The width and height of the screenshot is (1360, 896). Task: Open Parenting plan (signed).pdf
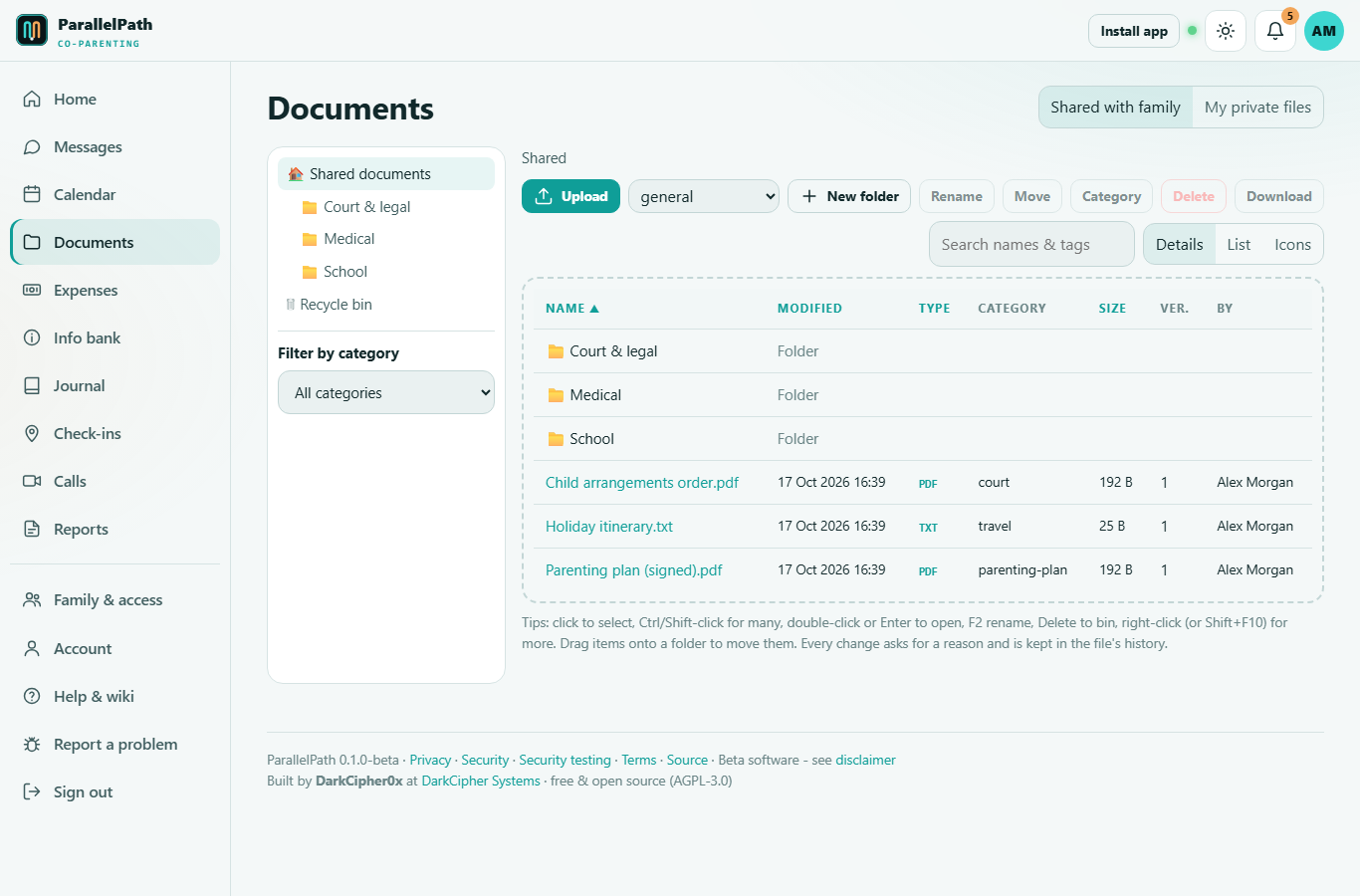tap(634, 569)
